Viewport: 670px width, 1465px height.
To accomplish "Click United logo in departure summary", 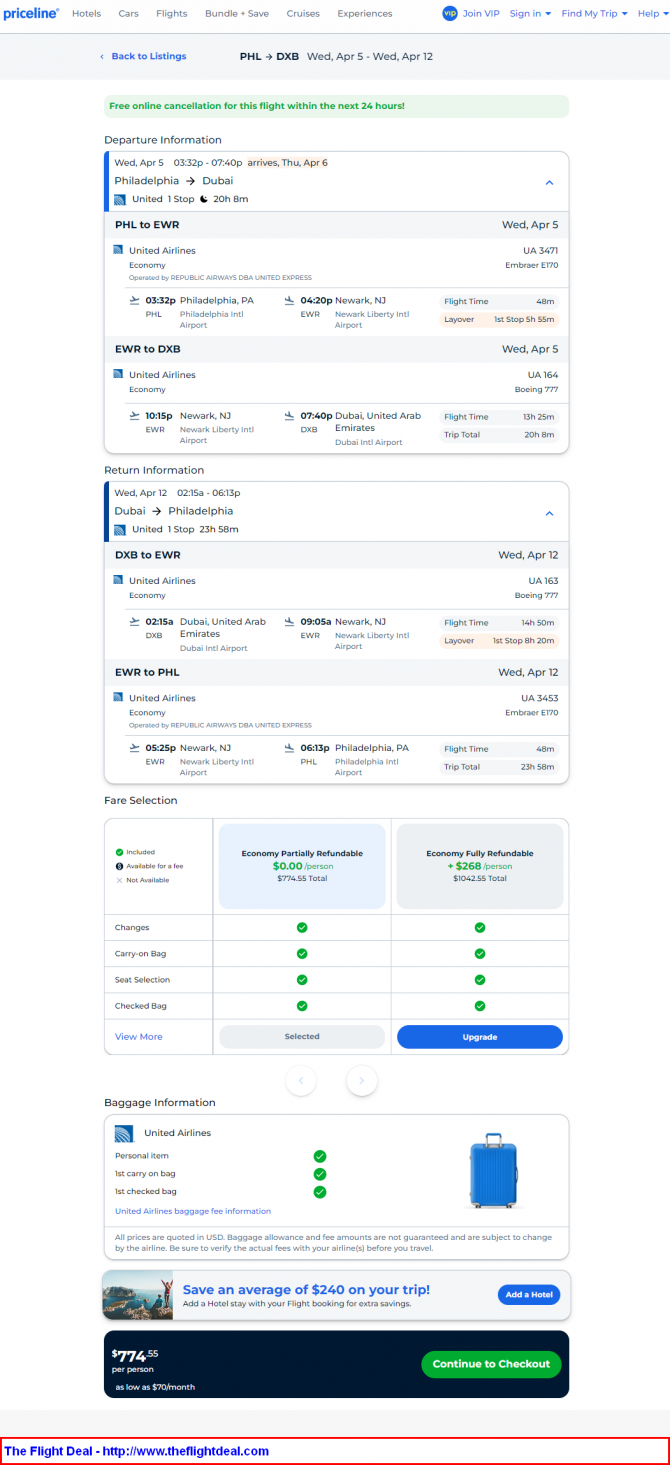I will pyautogui.click(x=120, y=199).
